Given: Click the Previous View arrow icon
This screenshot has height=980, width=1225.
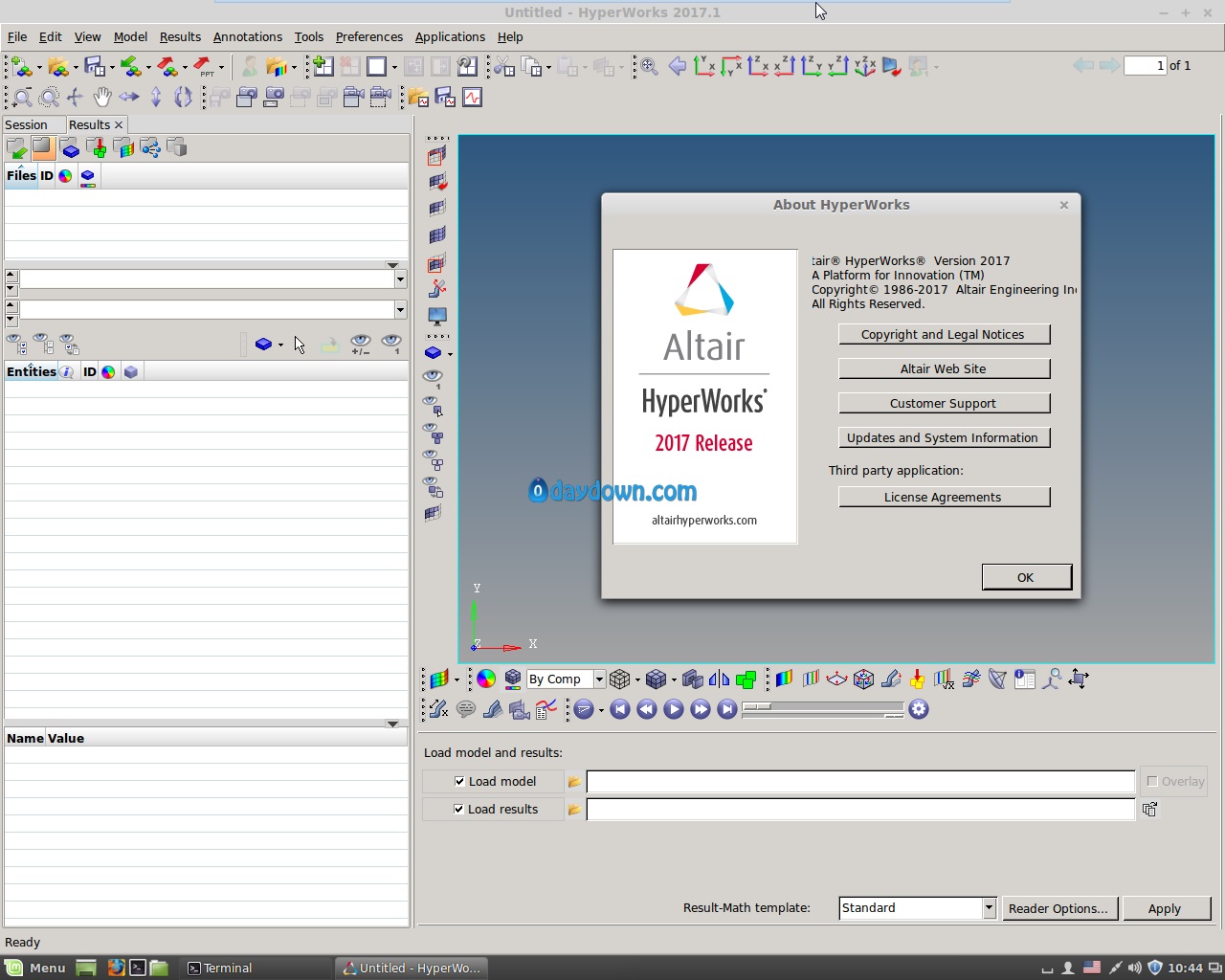Looking at the screenshot, I should [678, 66].
